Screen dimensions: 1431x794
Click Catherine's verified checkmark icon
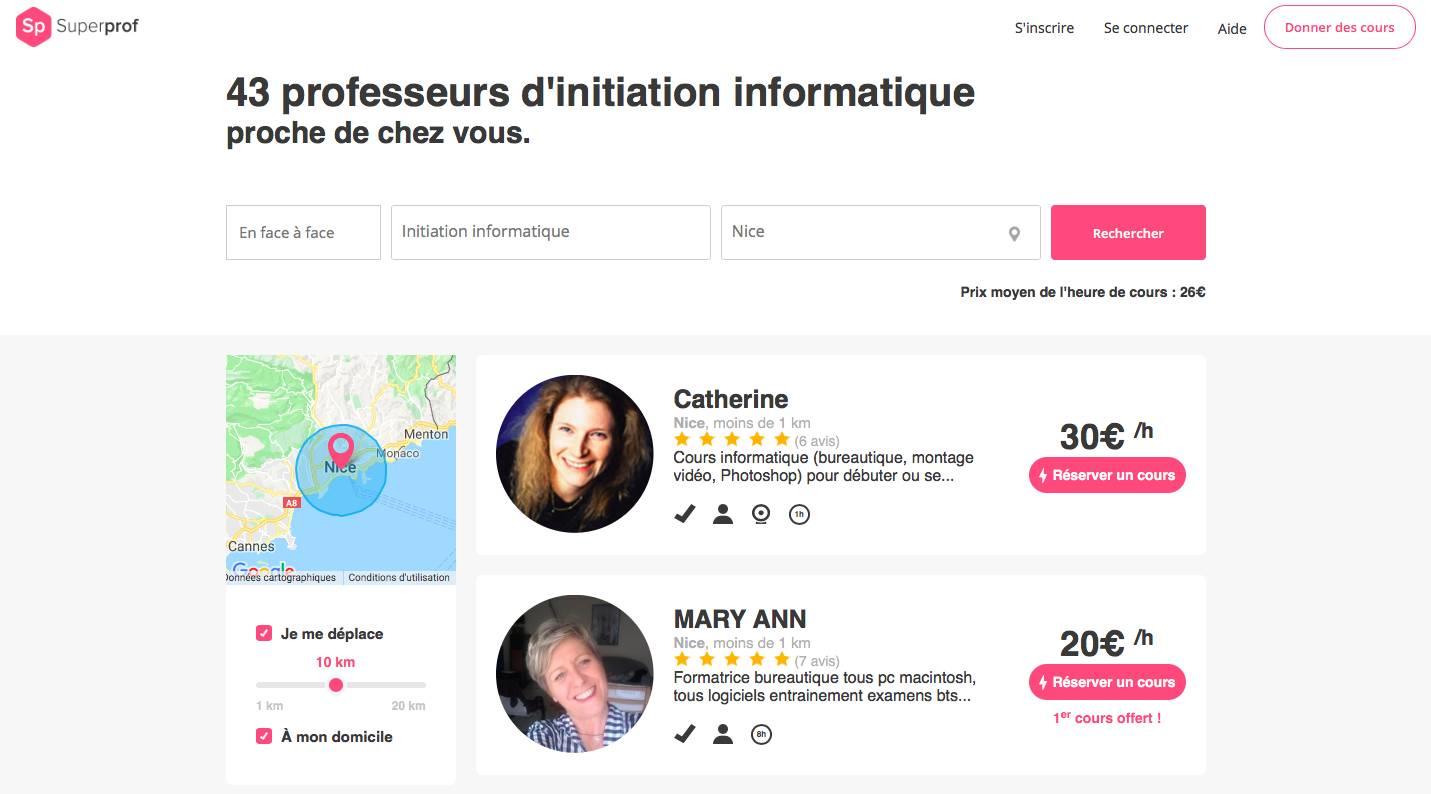click(685, 514)
